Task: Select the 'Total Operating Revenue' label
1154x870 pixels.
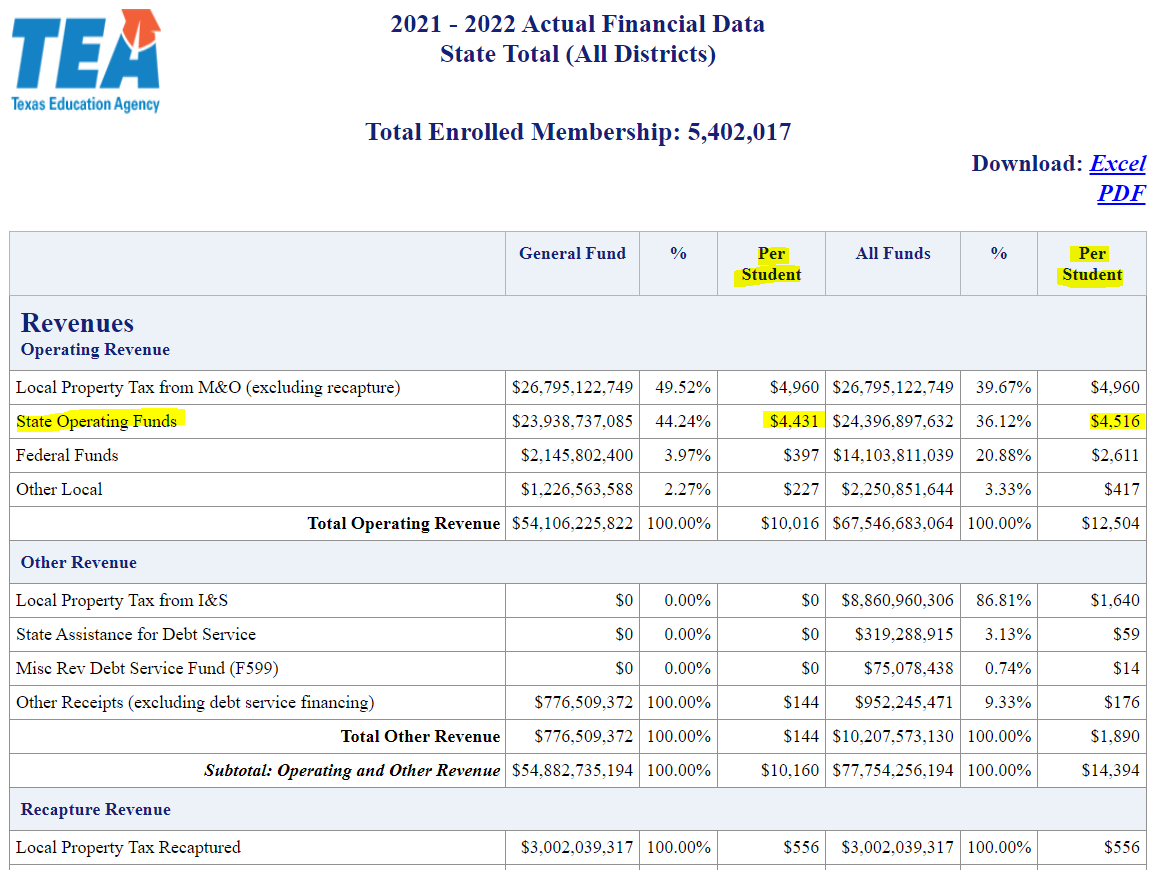Action: [403, 523]
